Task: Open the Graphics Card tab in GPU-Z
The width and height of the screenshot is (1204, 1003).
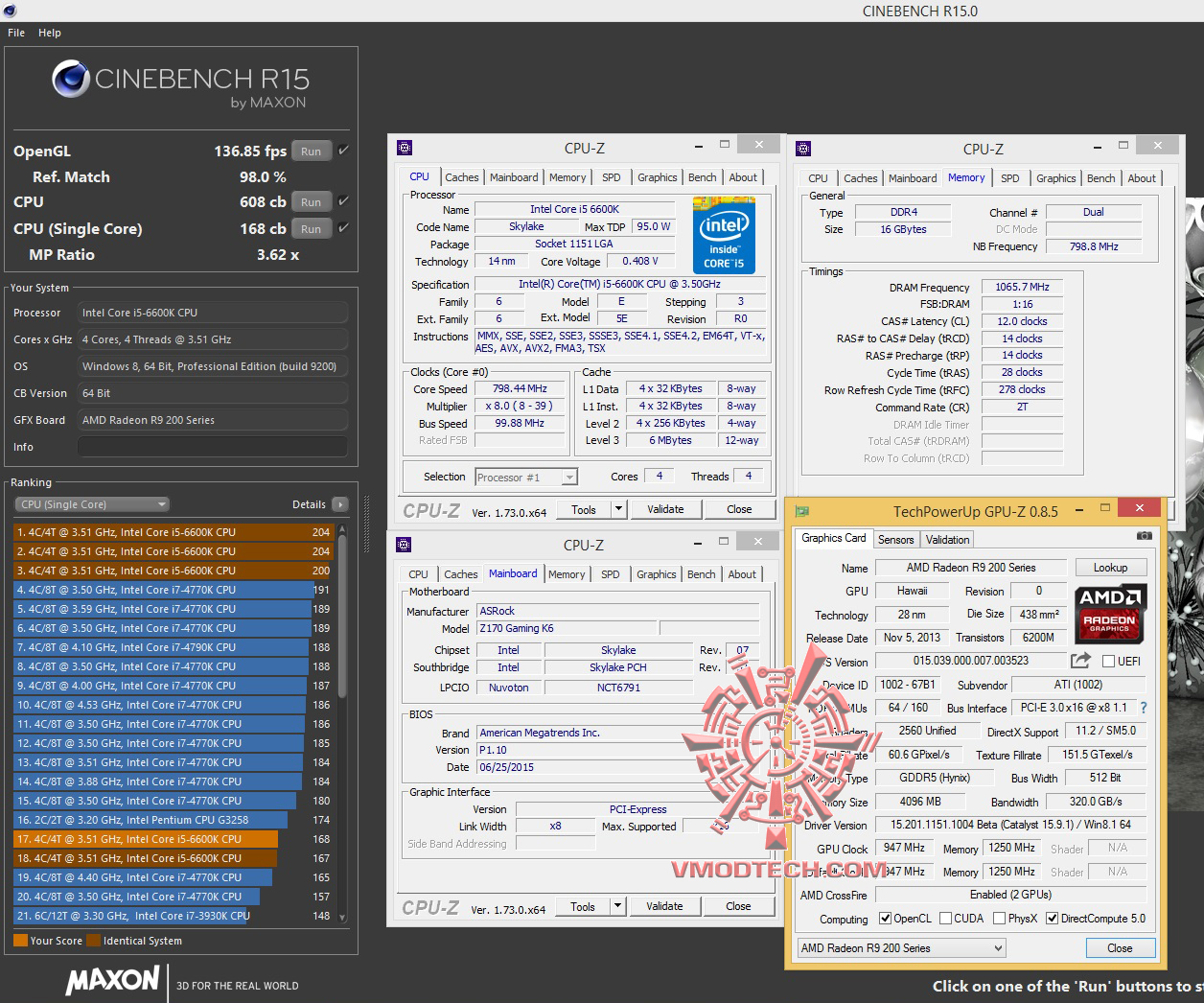Action: [x=834, y=539]
